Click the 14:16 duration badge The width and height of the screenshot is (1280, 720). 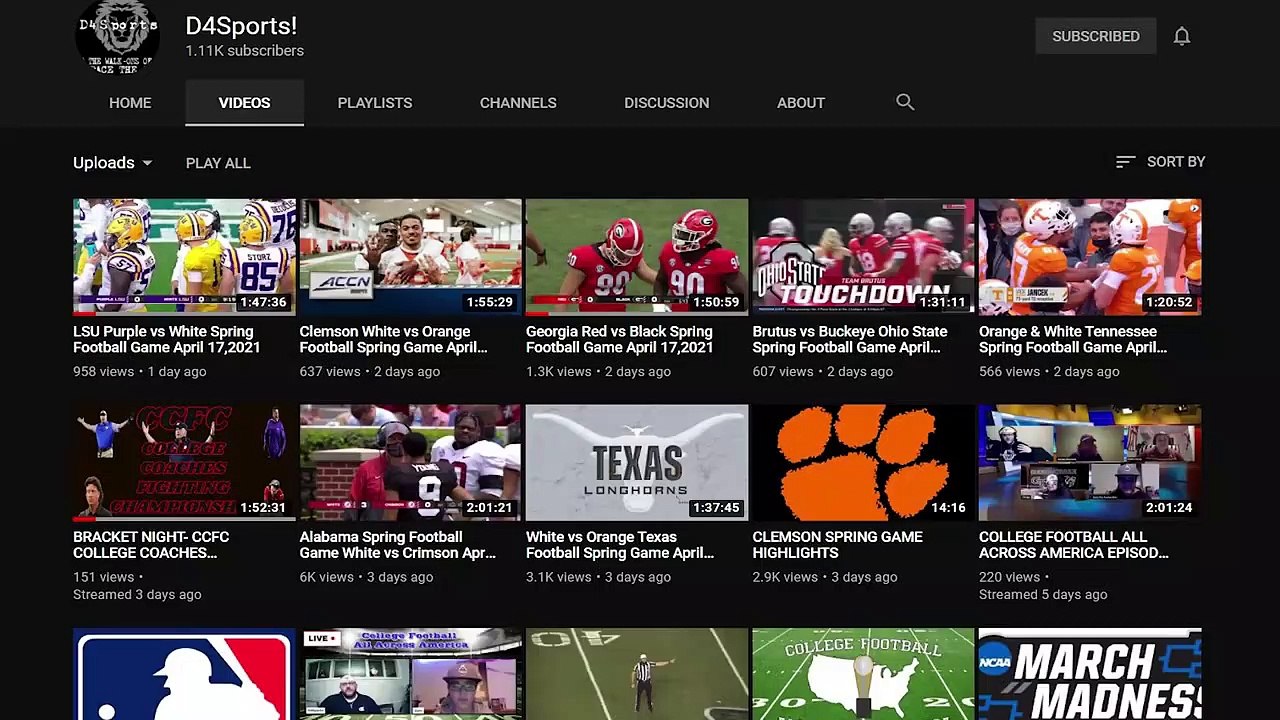tap(949, 508)
